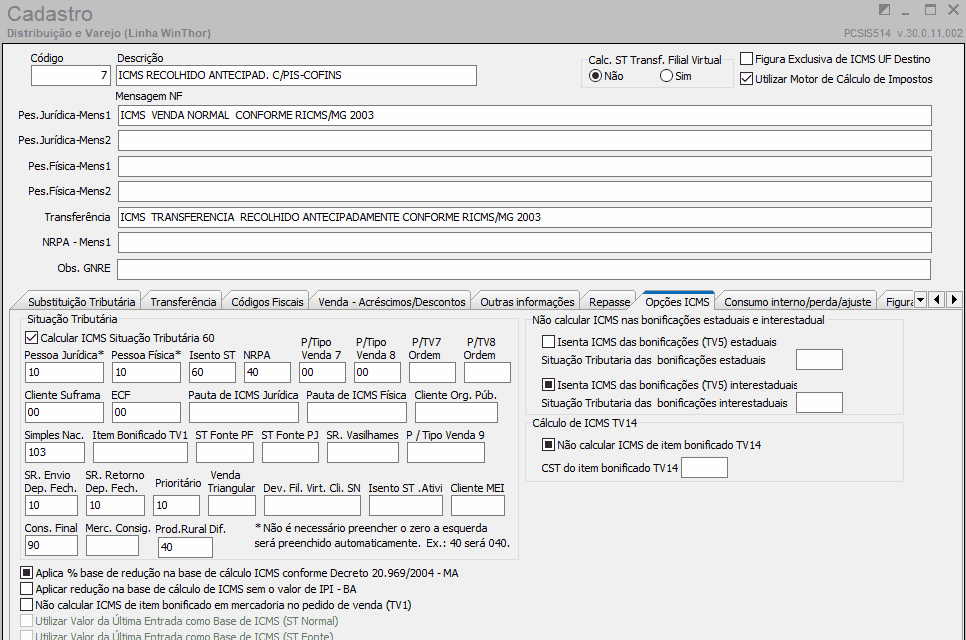Screen dimensions: 966x640
Task: Click Situação Tributaria das bonificações interestaduais field
Action: pyautogui.click(x=819, y=403)
